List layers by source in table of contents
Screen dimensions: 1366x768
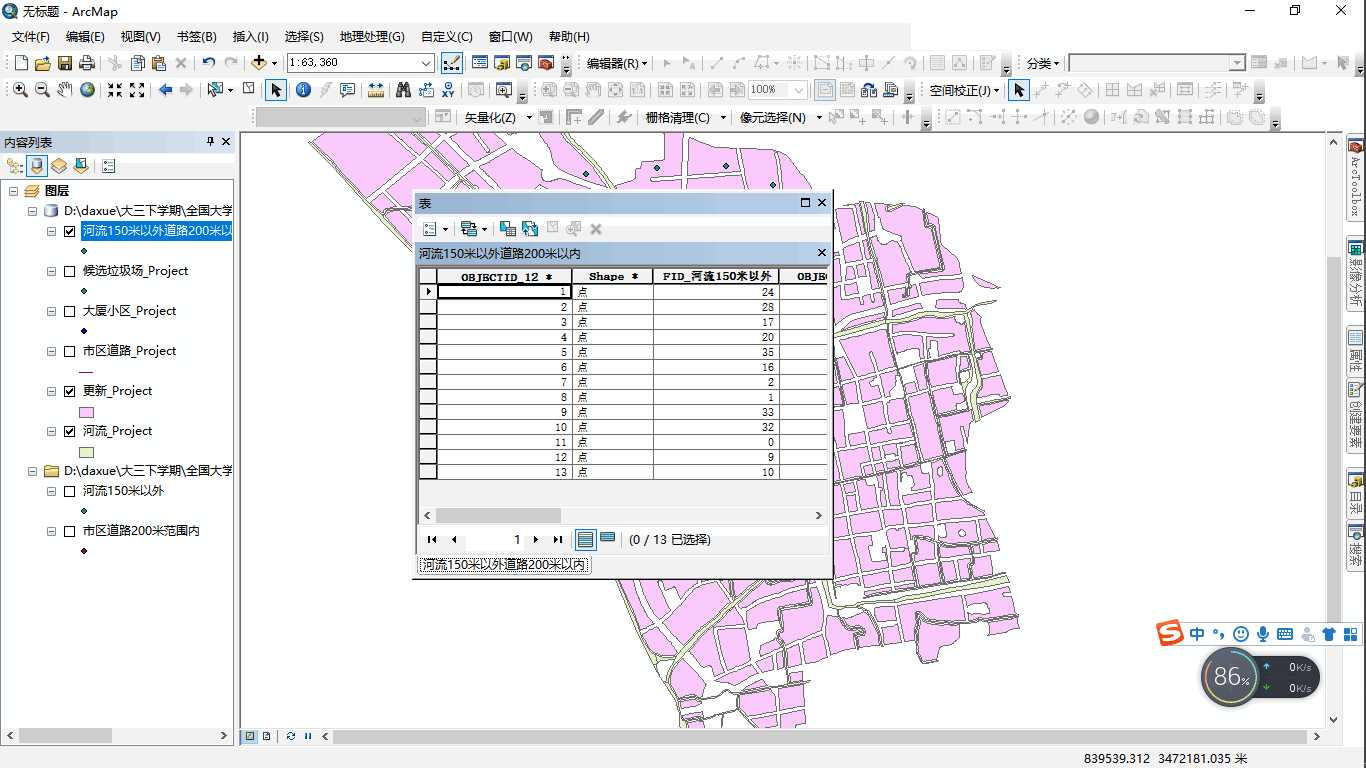click(x=37, y=166)
